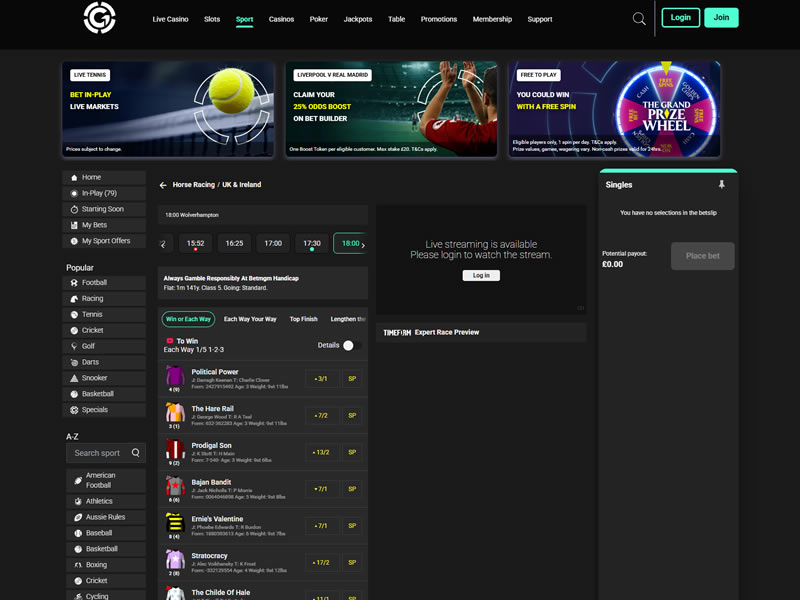Image resolution: width=800 pixels, height=600 pixels.
Task: Select the 17:30 race time
Action: coord(312,243)
